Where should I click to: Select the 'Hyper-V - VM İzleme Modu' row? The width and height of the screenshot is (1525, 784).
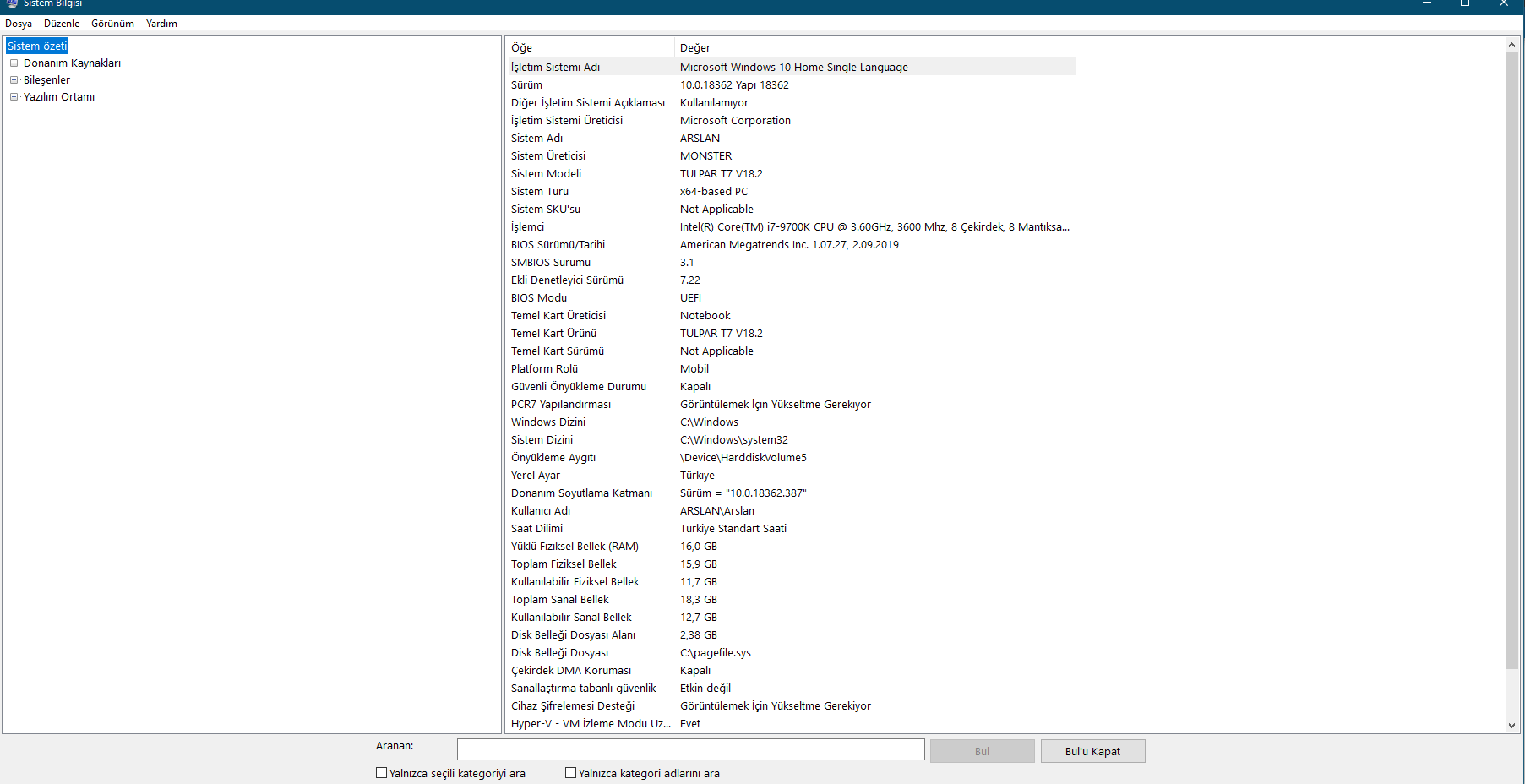coord(791,723)
